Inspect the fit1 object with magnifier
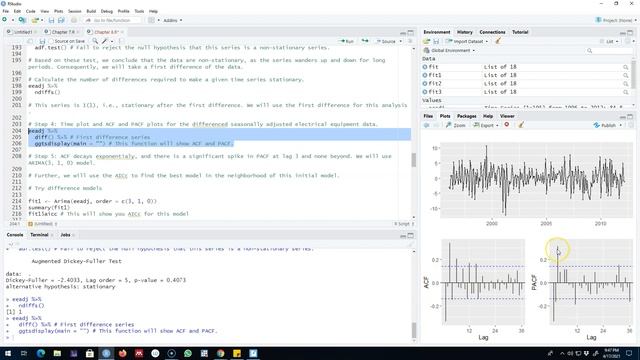Screen dimensions: 640x360 626,75
